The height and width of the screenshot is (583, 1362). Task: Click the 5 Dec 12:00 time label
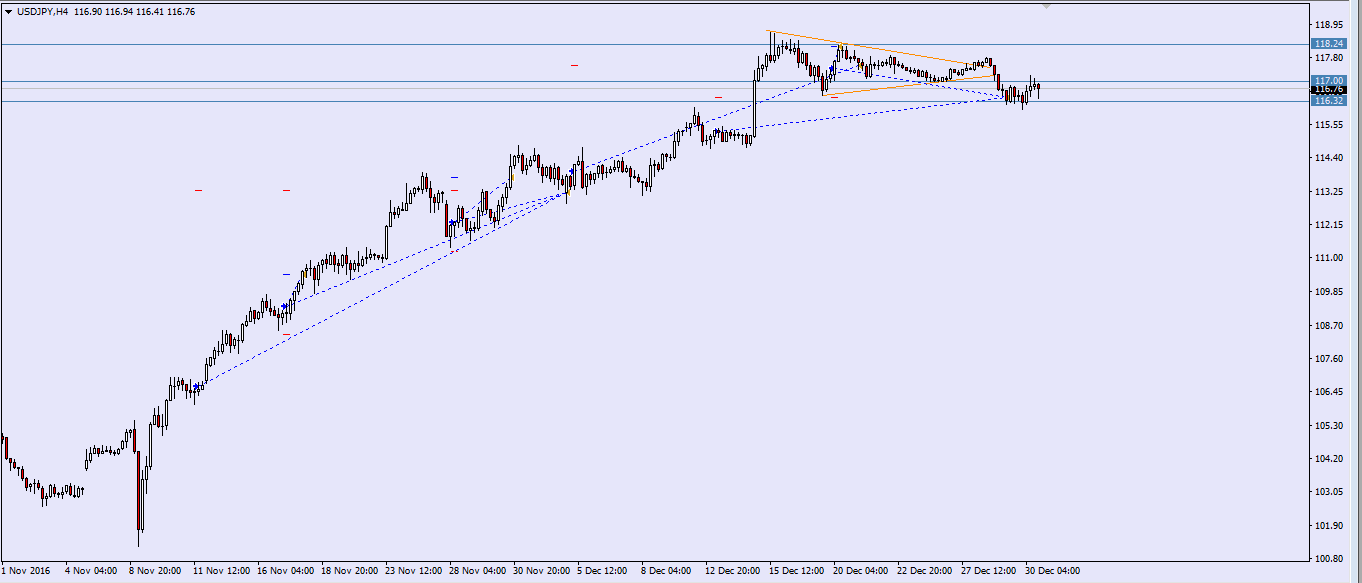[603, 571]
